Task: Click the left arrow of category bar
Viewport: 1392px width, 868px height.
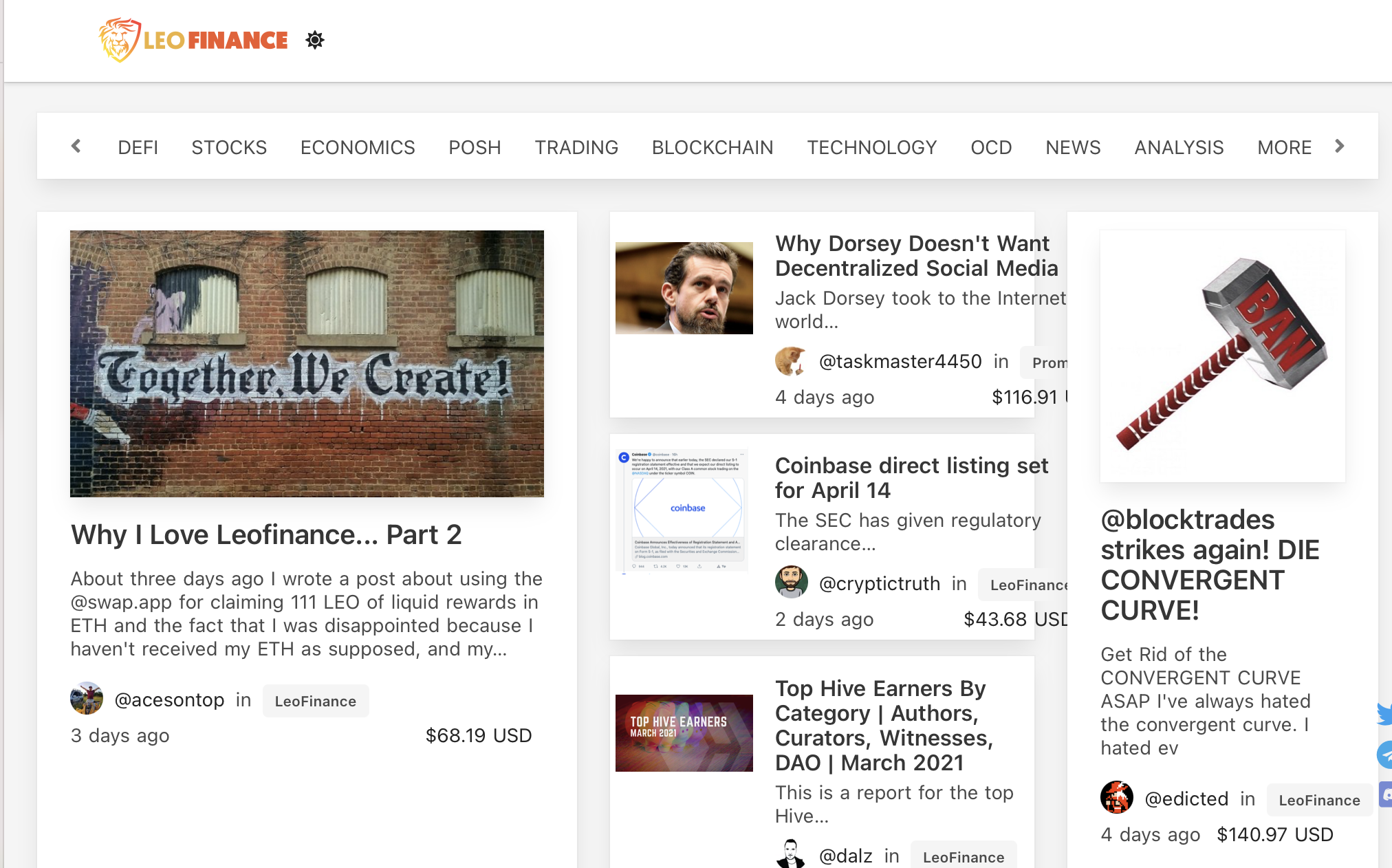Action: [x=76, y=146]
